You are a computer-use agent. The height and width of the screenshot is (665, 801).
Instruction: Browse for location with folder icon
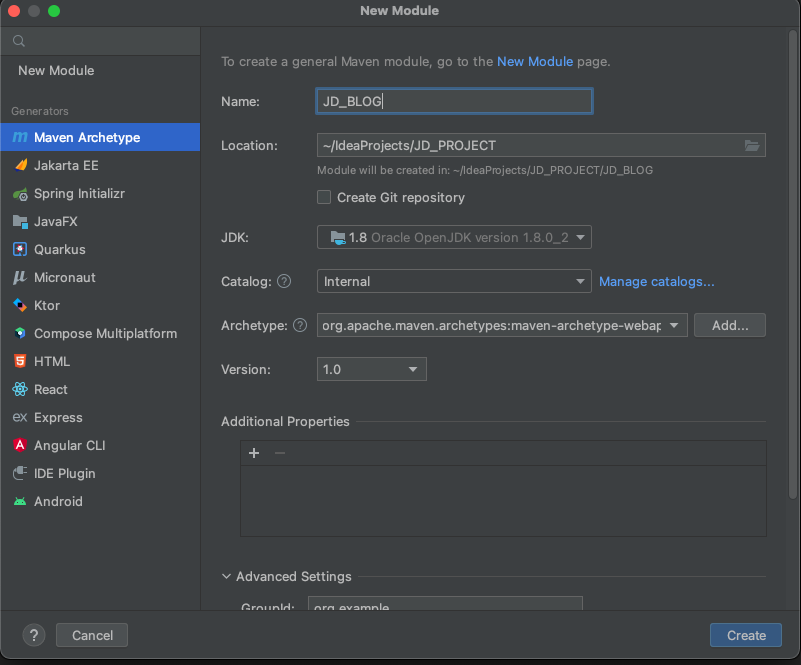[x=751, y=146]
